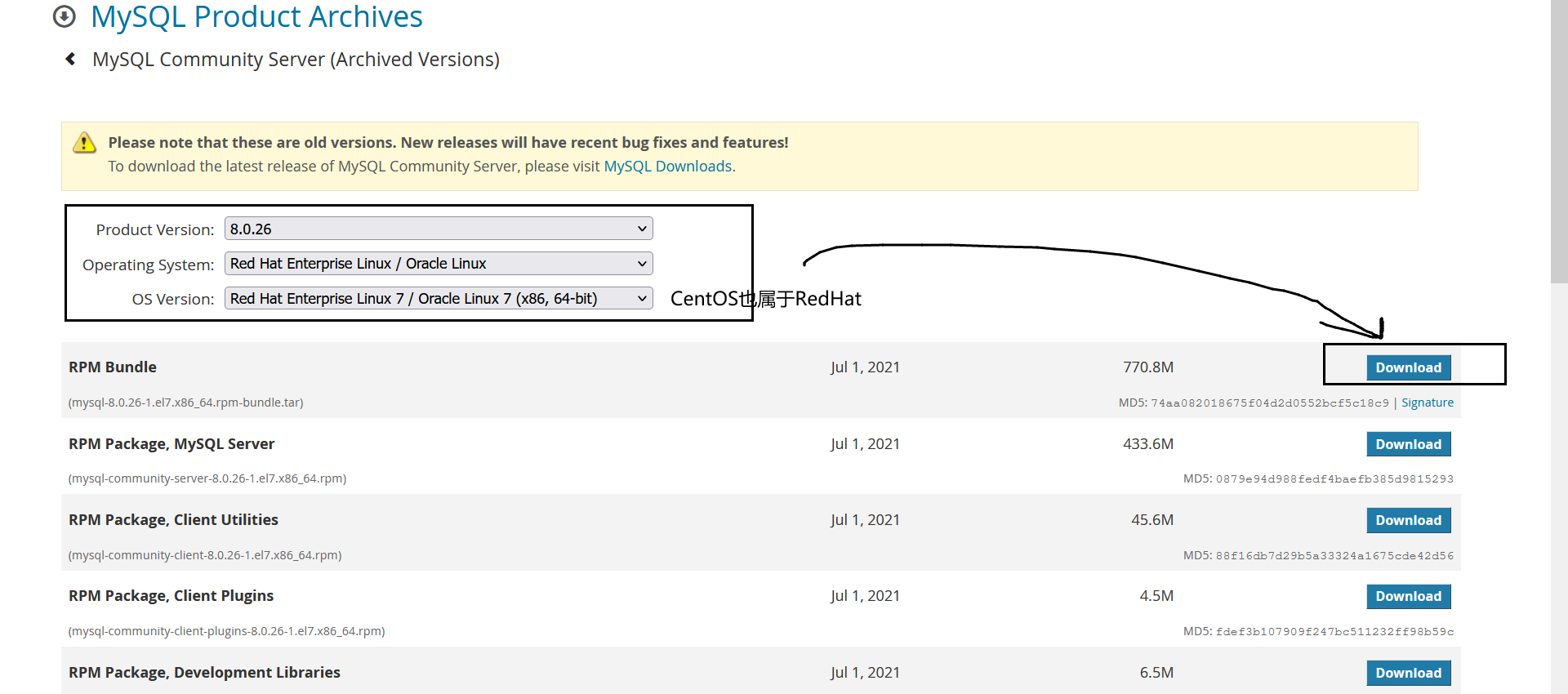Select filename mysql-community-client-8.0.26-1.el7.x86_64.rpm
The height and width of the screenshot is (694, 1568).
coord(205,555)
